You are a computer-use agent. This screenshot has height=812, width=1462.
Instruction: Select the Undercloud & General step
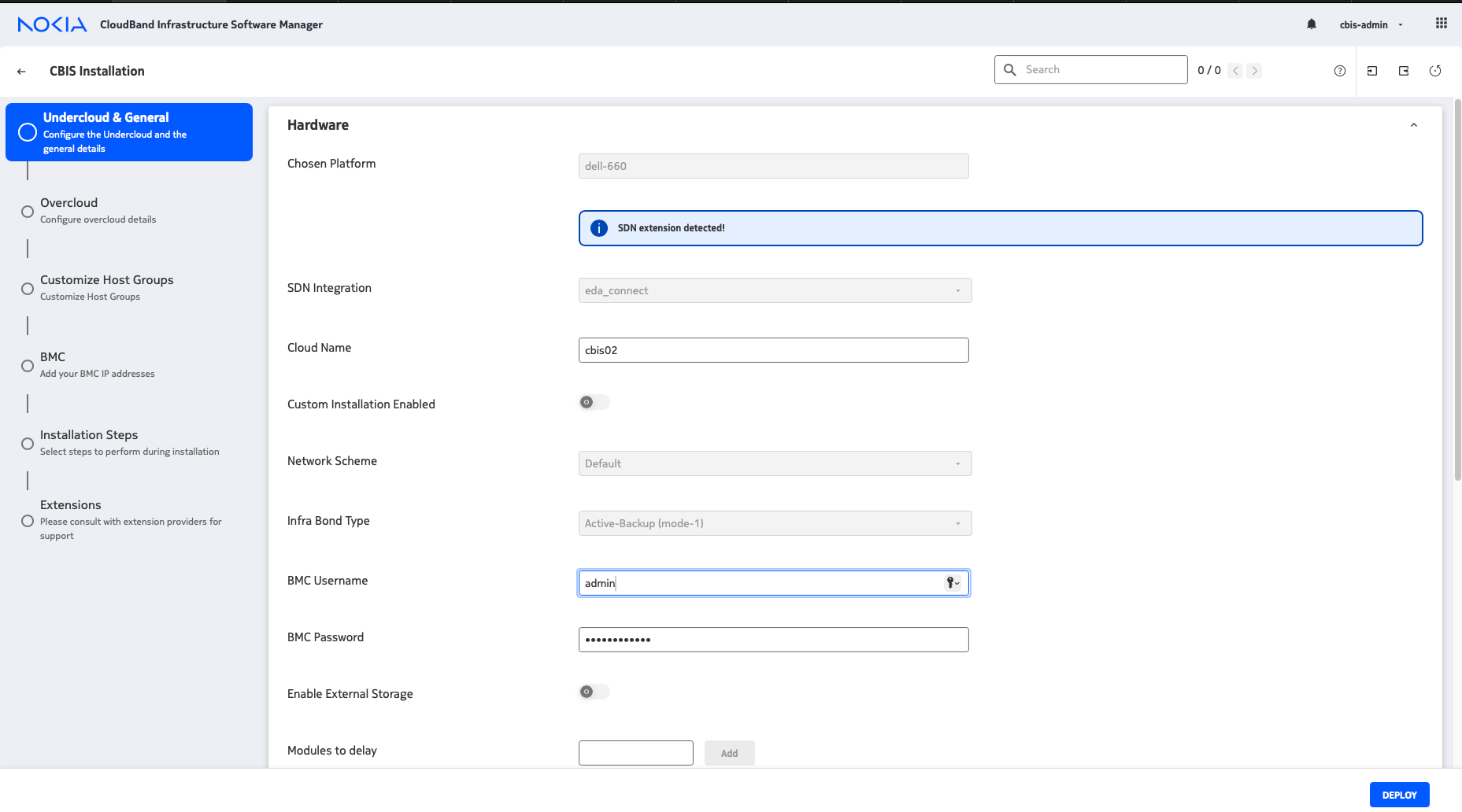129,132
